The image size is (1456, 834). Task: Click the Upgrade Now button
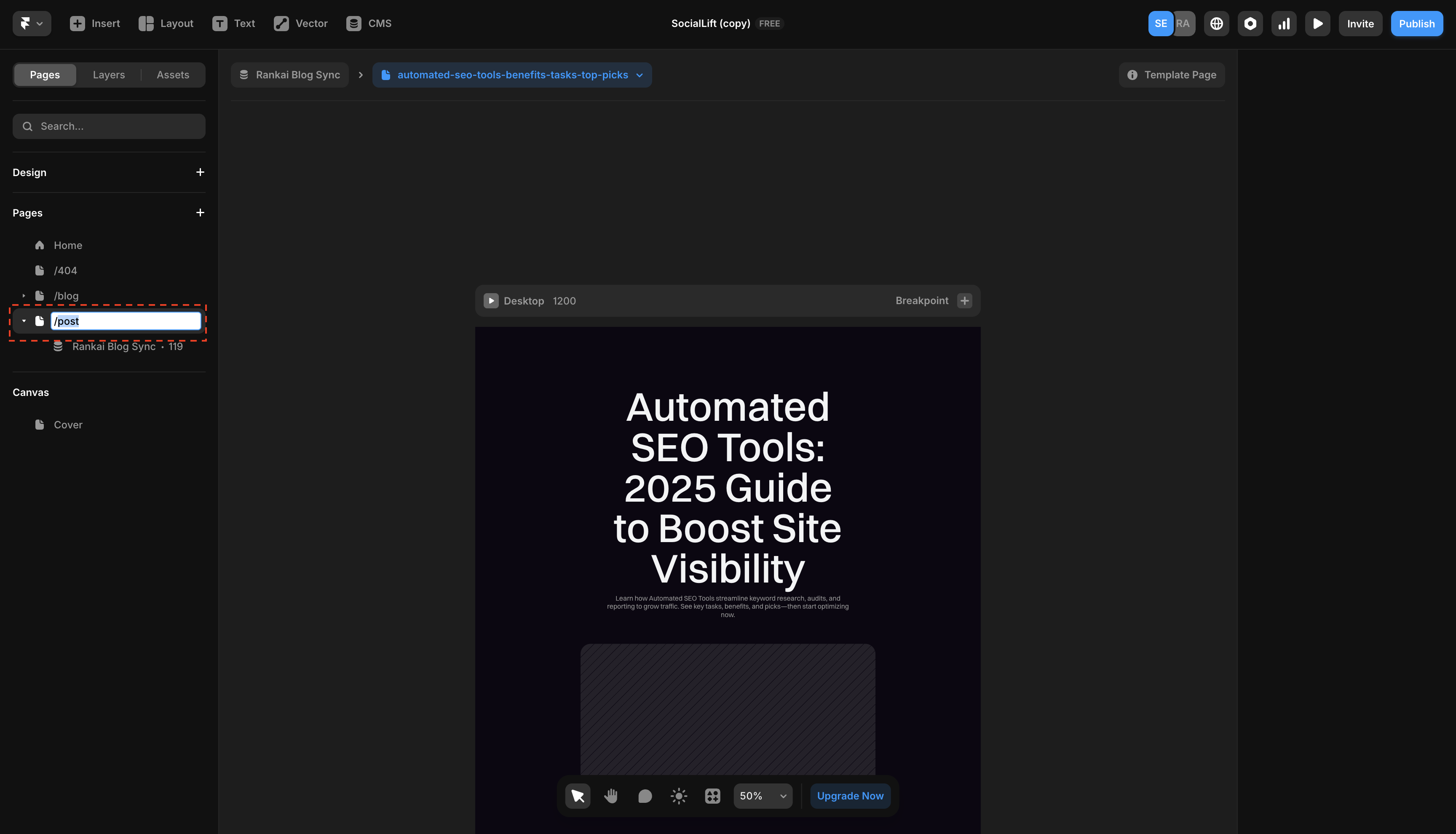click(x=850, y=796)
